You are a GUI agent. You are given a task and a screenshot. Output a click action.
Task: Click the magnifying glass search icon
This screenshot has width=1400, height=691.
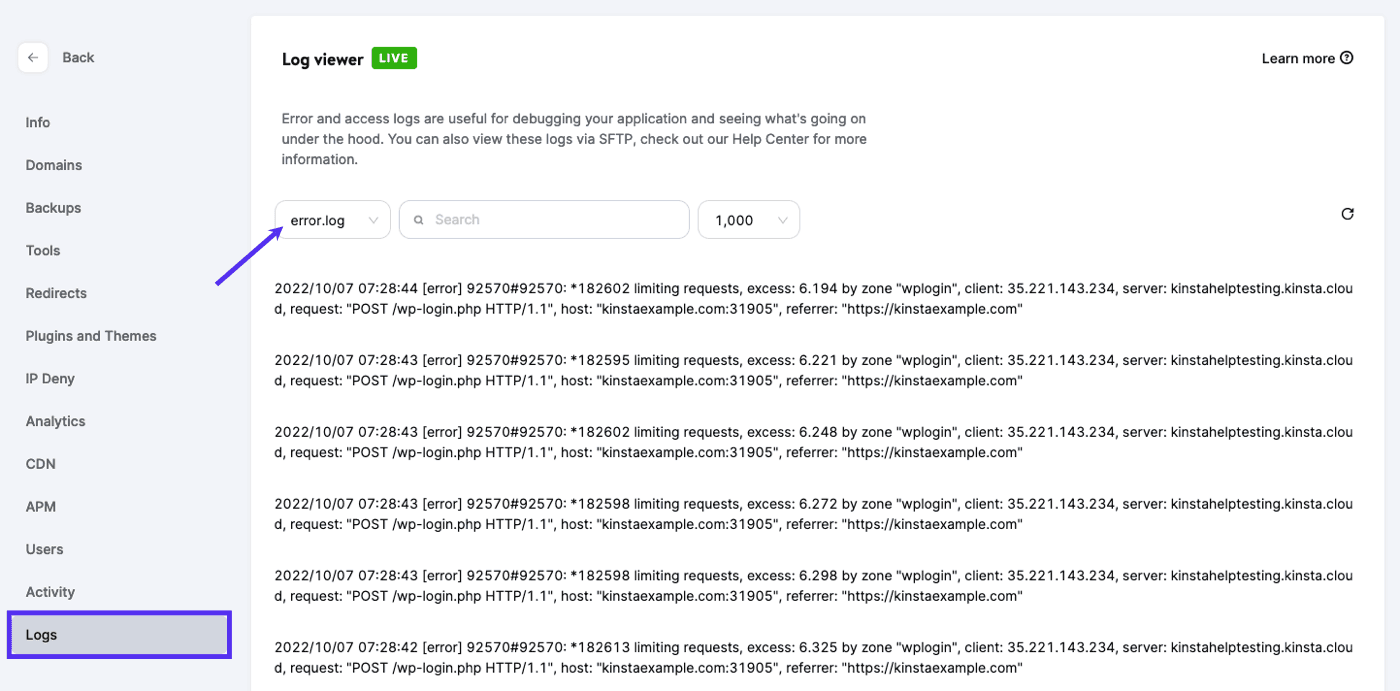point(418,219)
